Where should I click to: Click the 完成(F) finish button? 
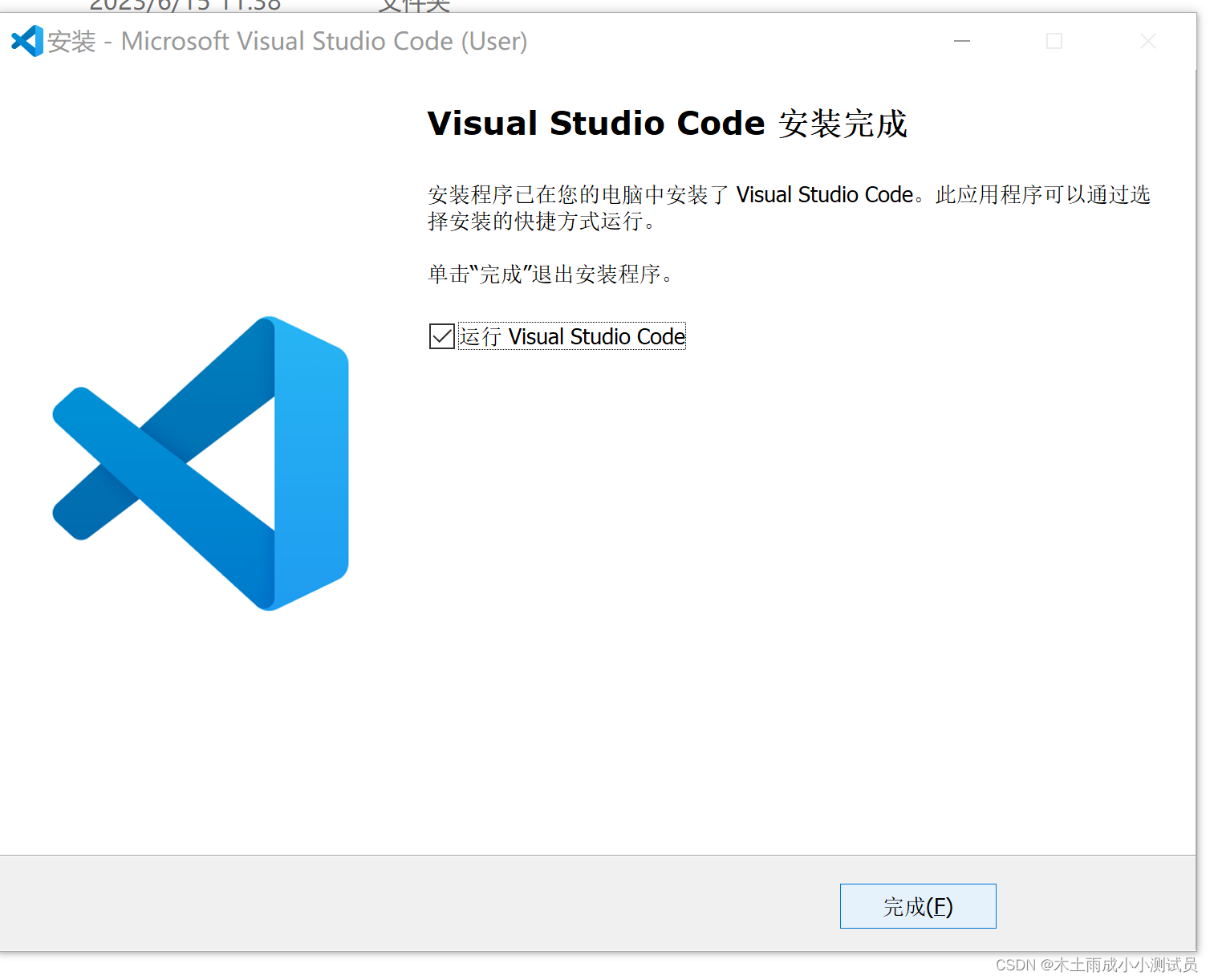pos(918,906)
